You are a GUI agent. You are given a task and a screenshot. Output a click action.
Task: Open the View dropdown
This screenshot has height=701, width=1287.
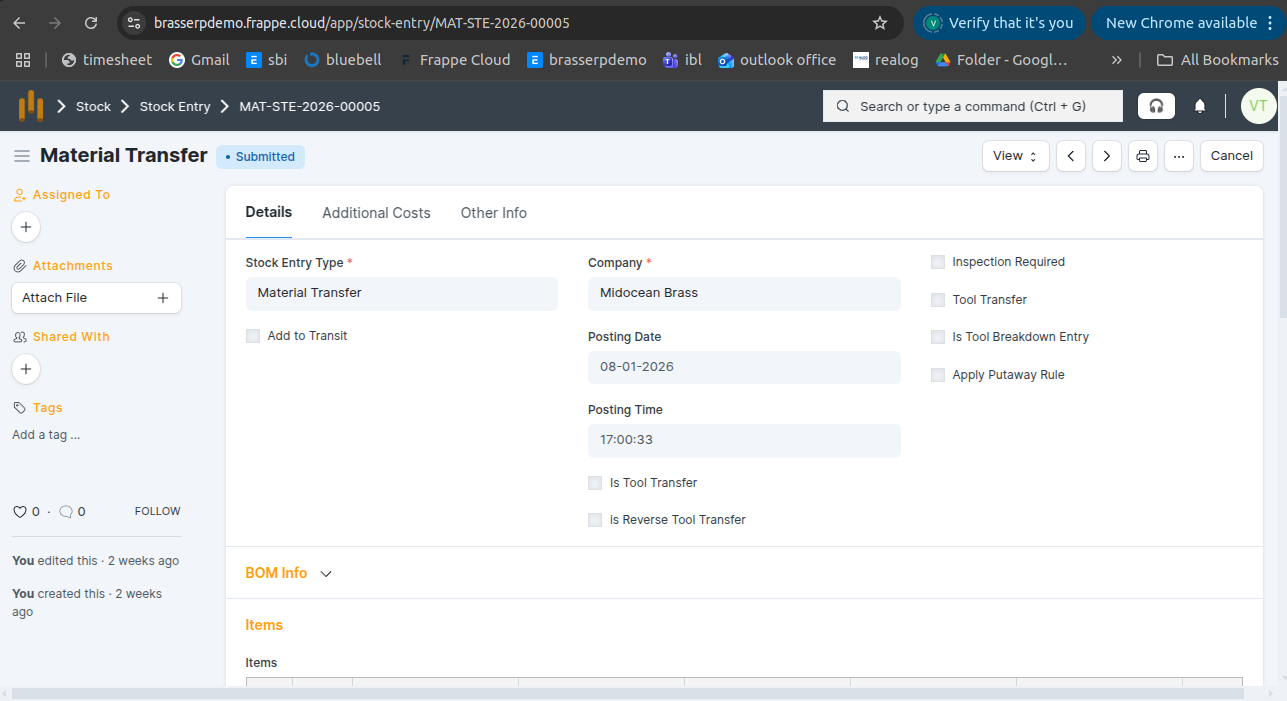pos(1015,156)
